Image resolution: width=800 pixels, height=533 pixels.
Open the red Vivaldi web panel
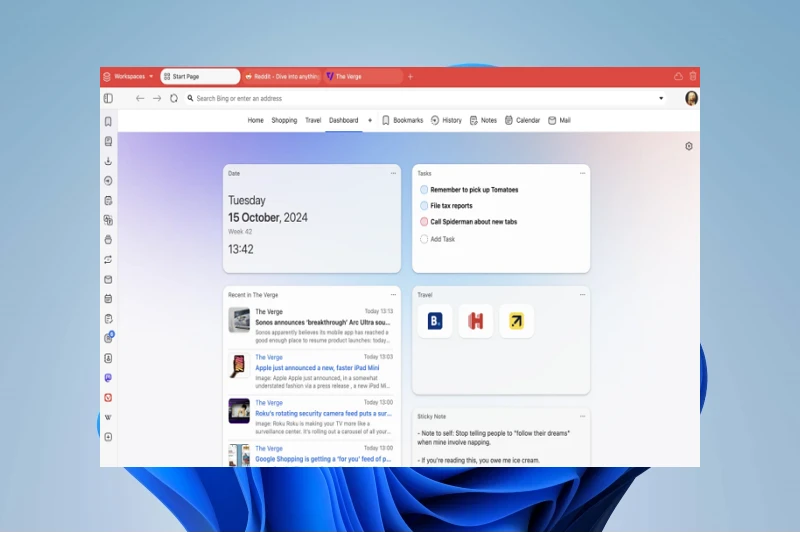tap(108, 398)
